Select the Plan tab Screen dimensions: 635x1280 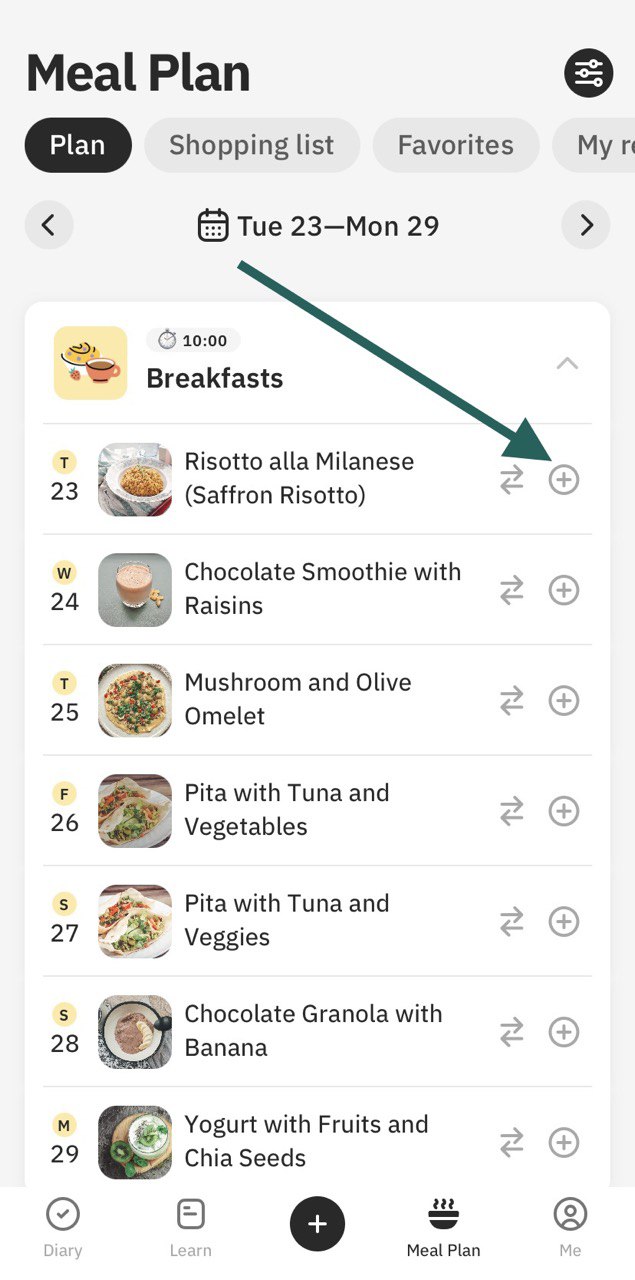78,146
